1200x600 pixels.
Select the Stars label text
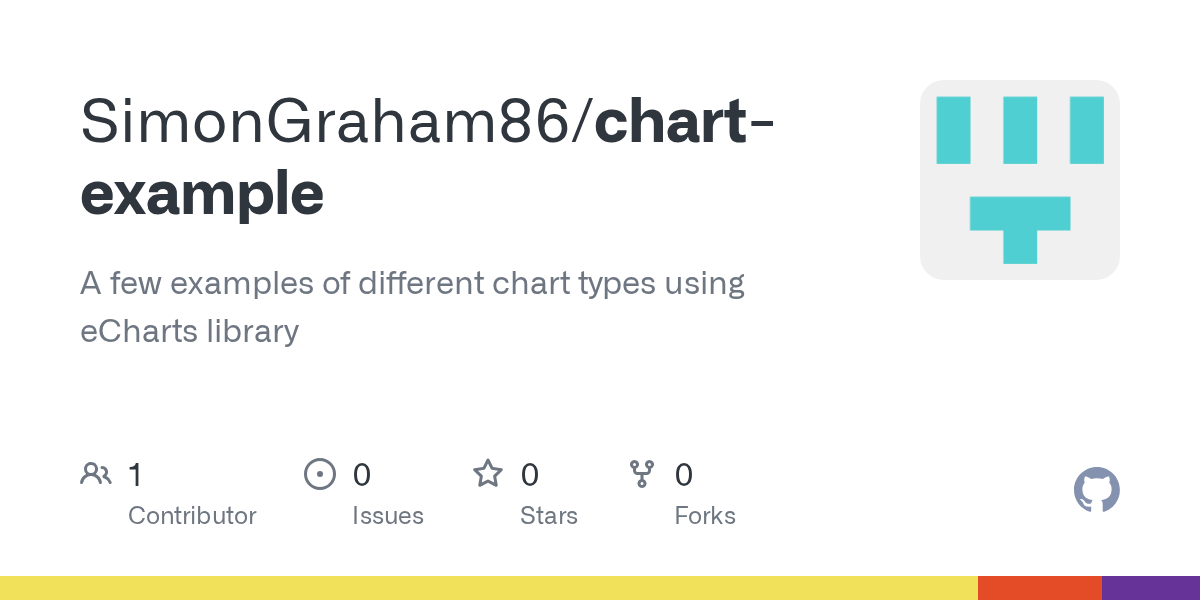point(548,516)
